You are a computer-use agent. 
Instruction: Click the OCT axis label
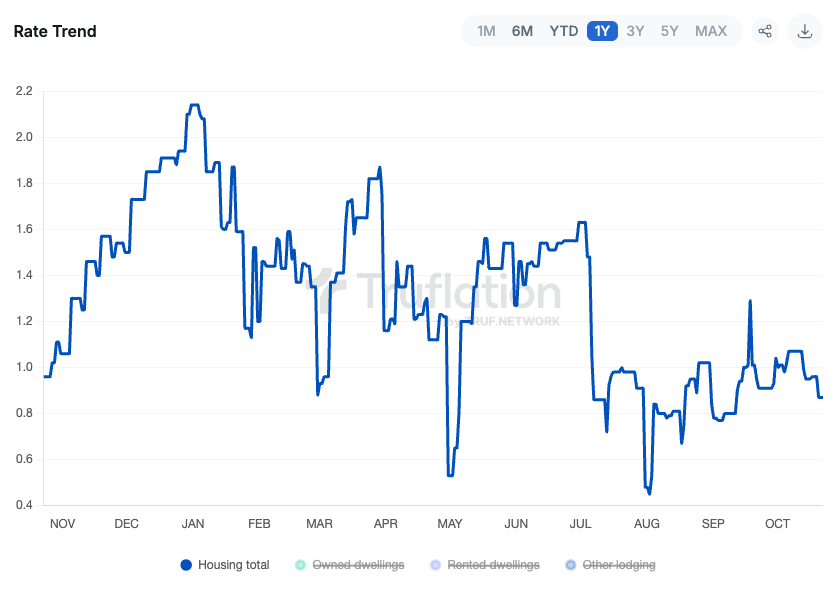[x=777, y=523]
